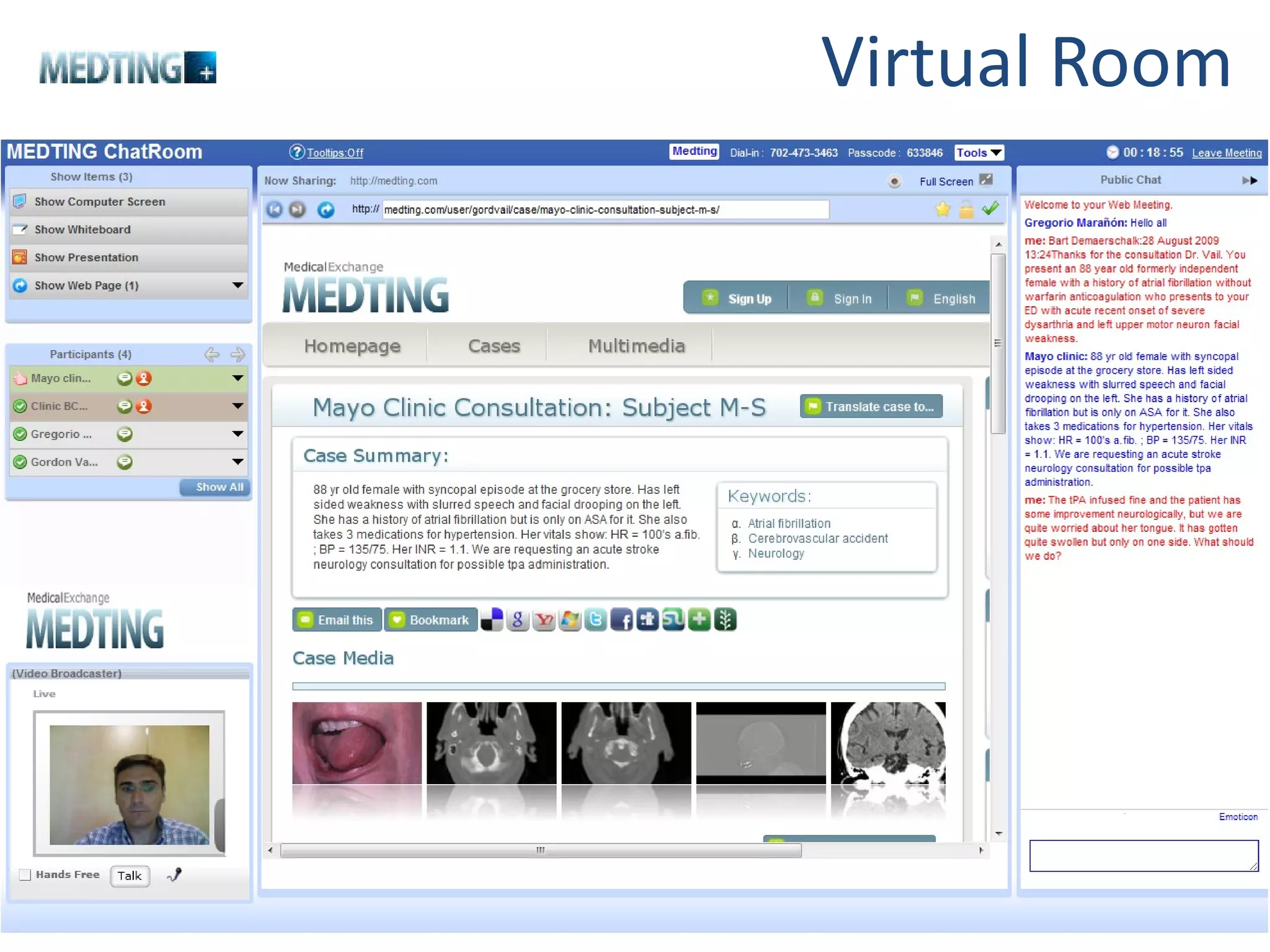Click the vertical scrollbar down arrow
Image resolution: width=1270 pixels, height=952 pixels.
tap(998, 834)
